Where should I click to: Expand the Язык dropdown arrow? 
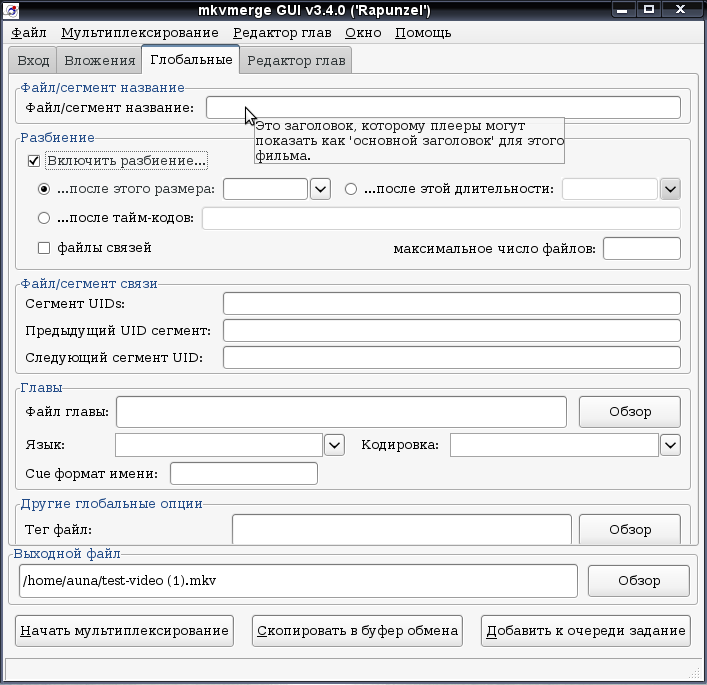[334, 445]
